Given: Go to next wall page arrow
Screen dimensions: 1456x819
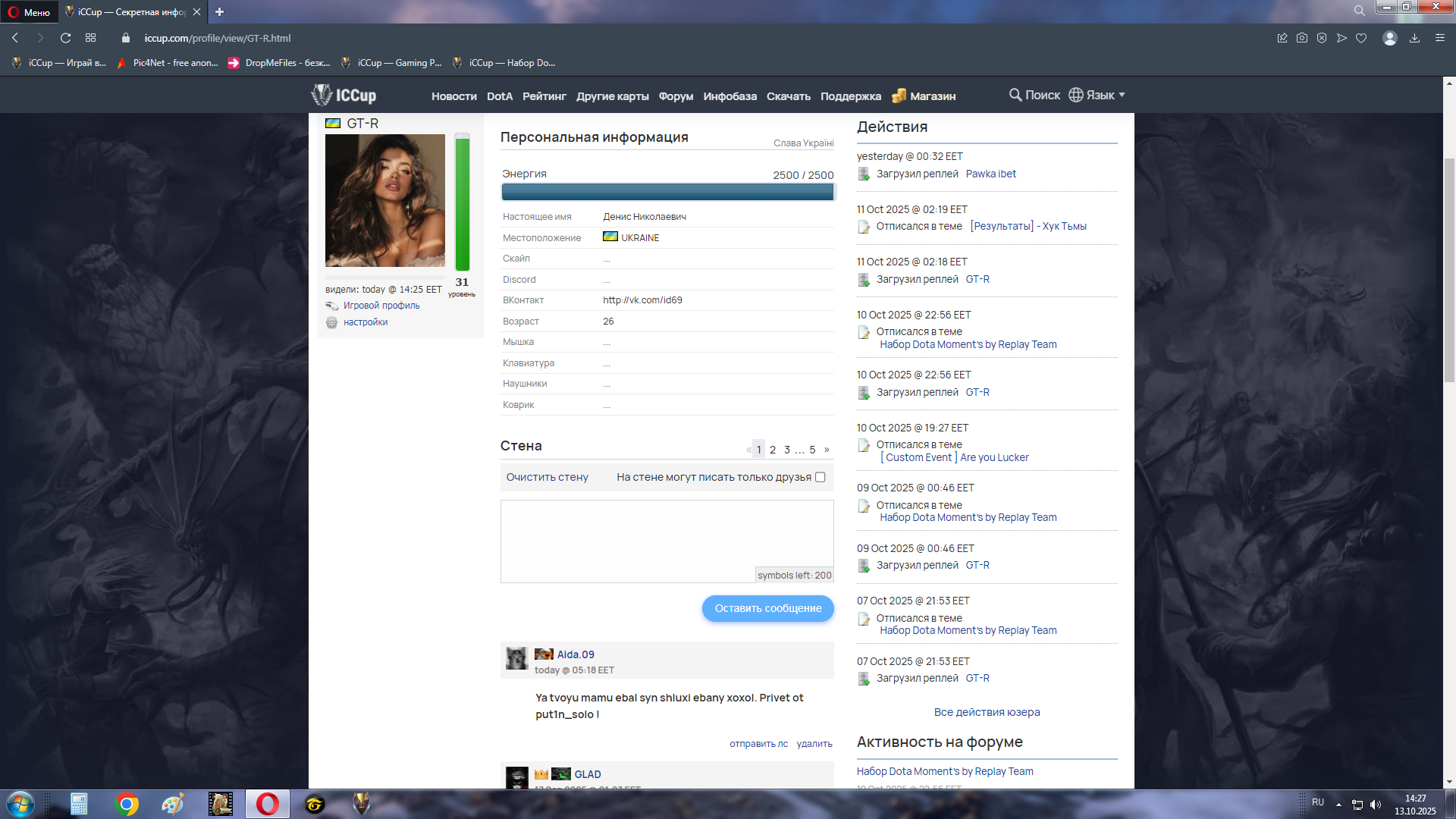Looking at the screenshot, I should click(827, 450).
